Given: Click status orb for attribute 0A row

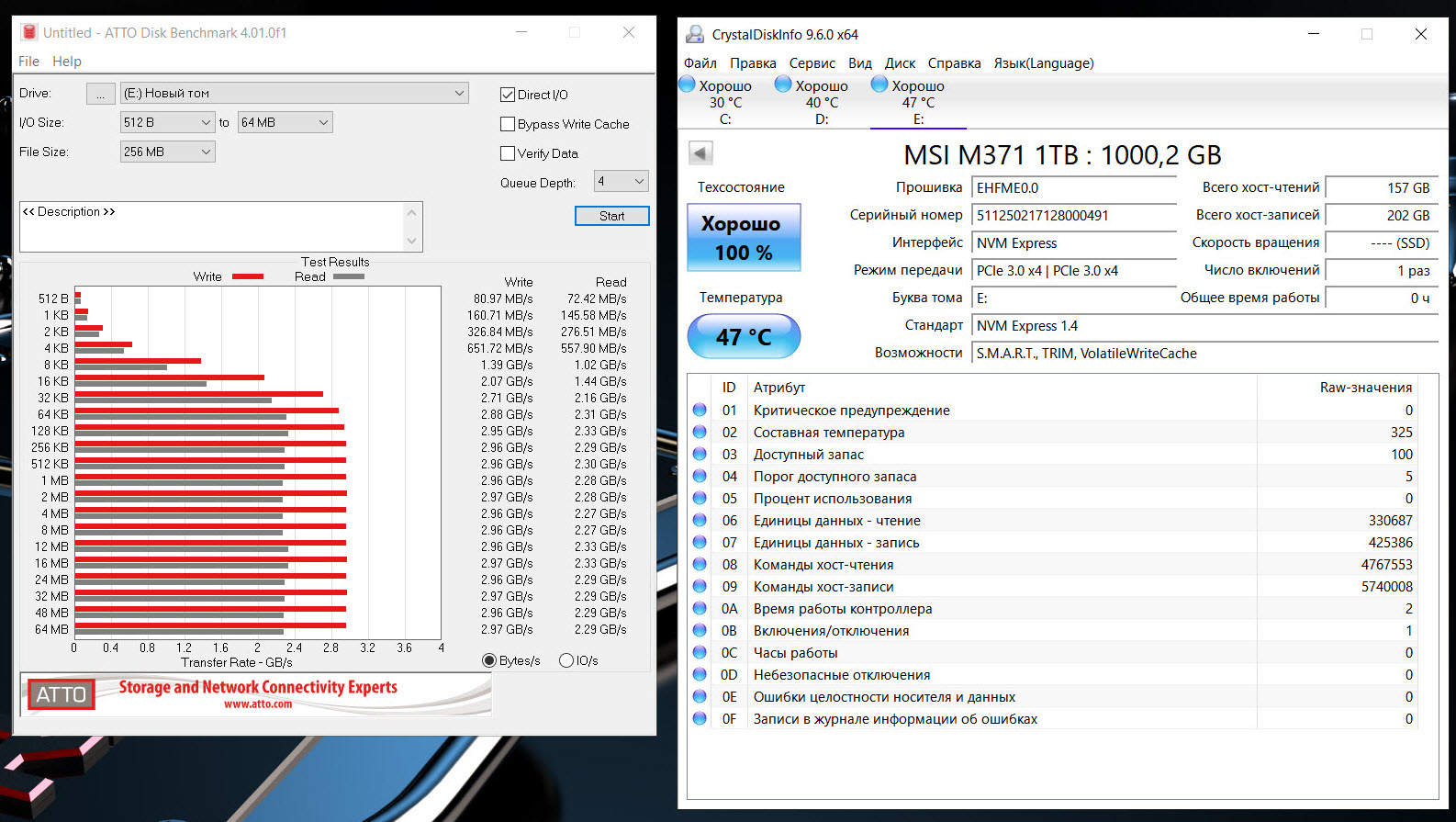Looking at the screenshot, I should pyautogui.click(x=700, y=609).
